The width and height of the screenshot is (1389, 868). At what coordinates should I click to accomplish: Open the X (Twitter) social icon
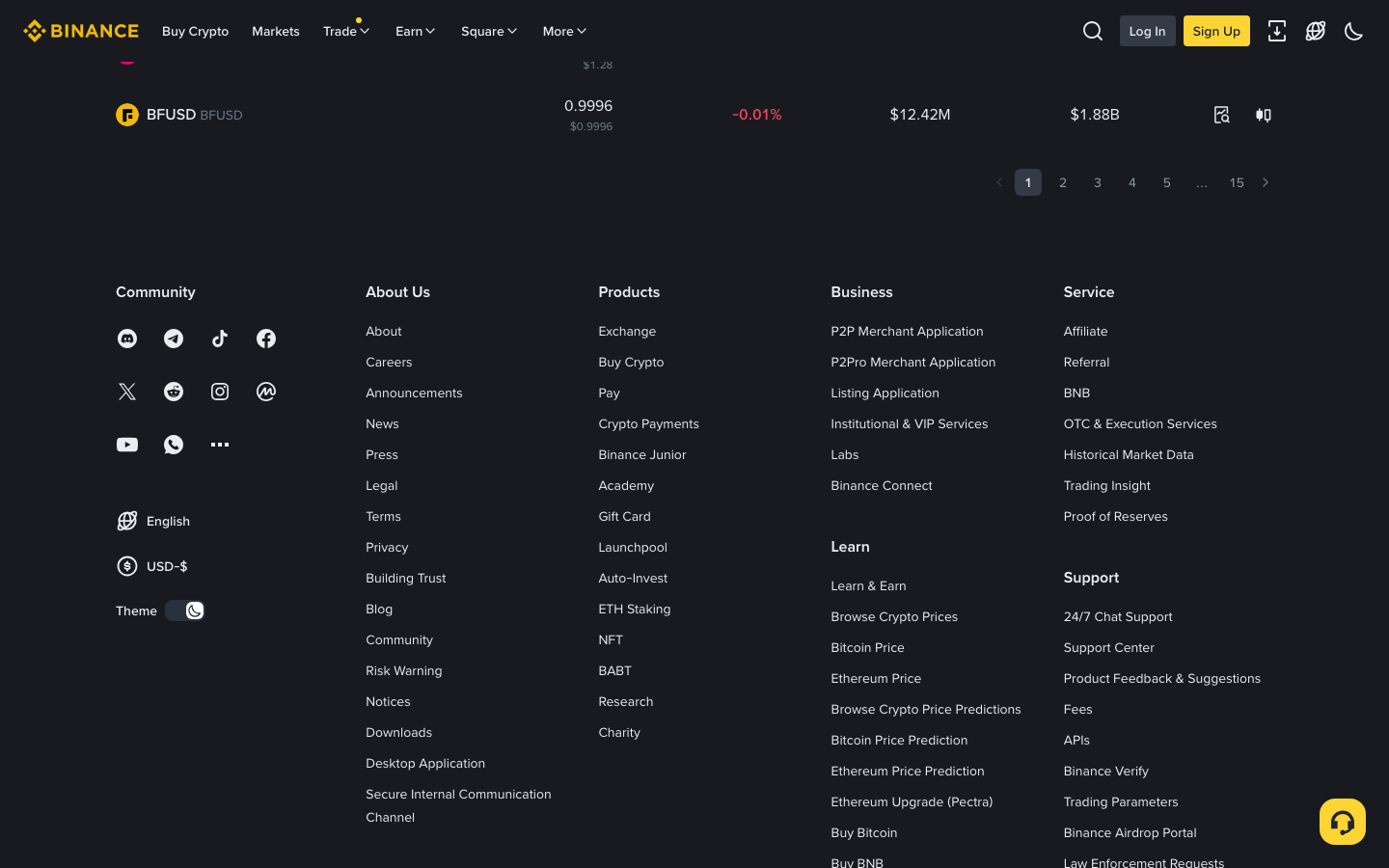click(x=127, y=392)
